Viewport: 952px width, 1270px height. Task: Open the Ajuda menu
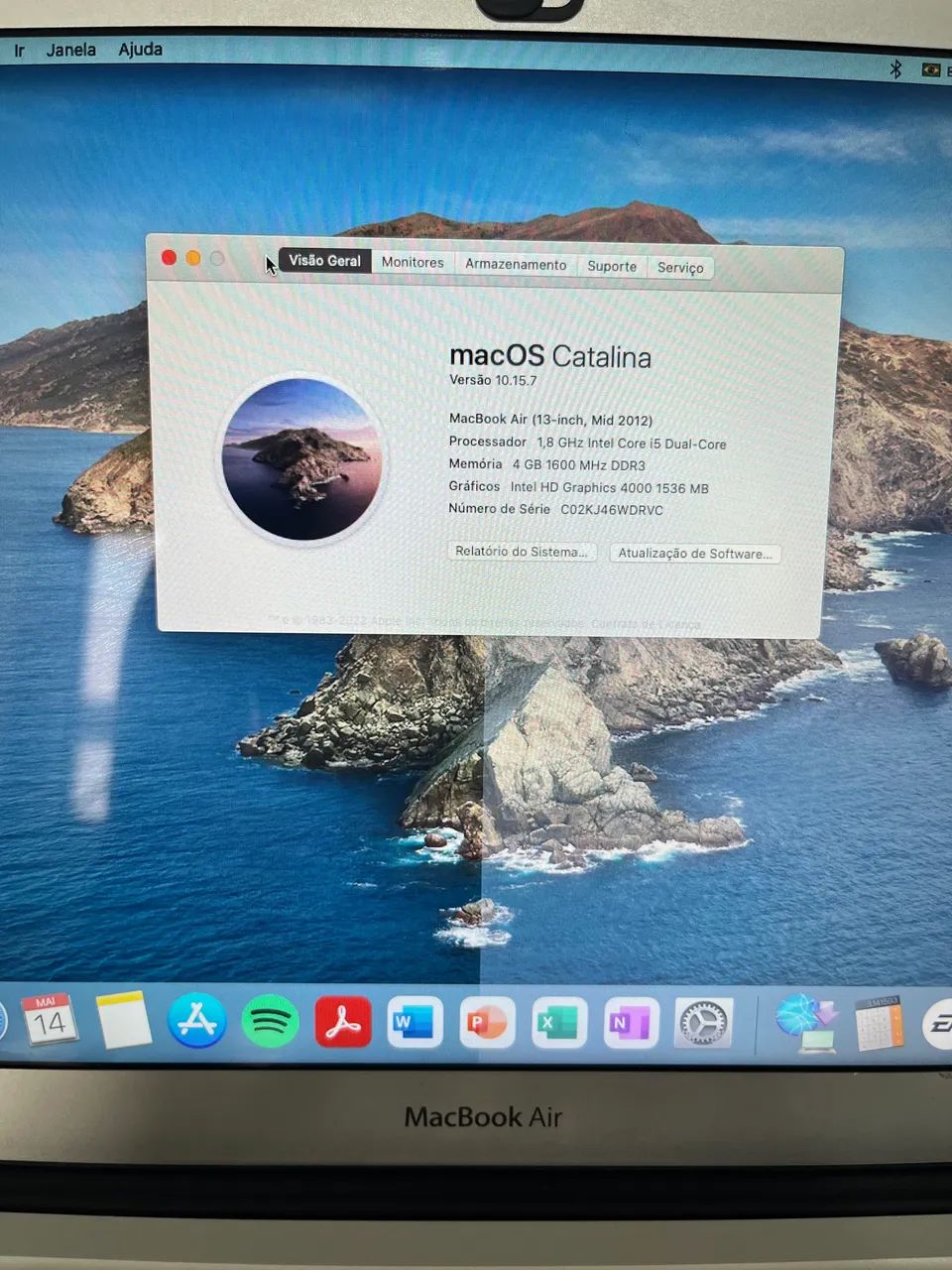point(140,49)
